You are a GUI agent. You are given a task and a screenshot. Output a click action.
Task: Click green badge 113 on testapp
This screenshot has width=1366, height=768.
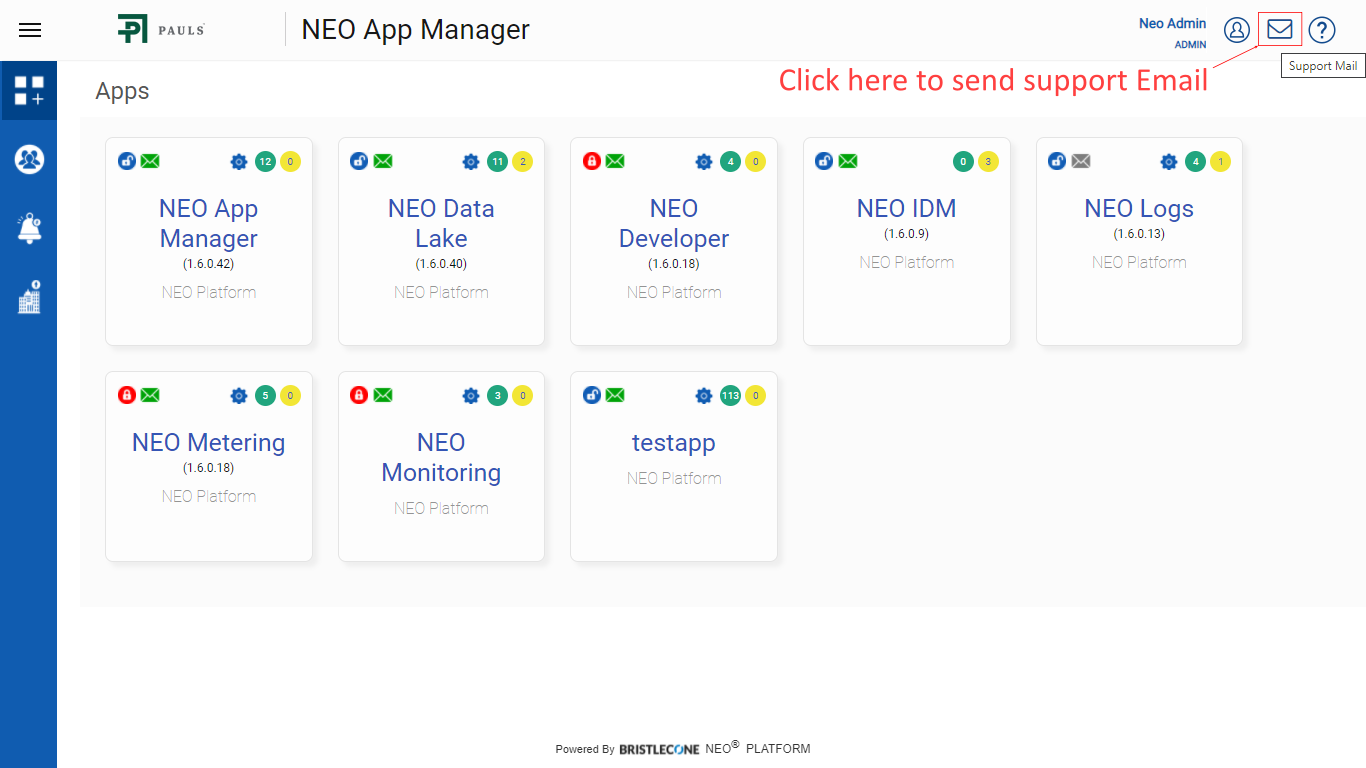pyautogui.click(x=730, y=396)
